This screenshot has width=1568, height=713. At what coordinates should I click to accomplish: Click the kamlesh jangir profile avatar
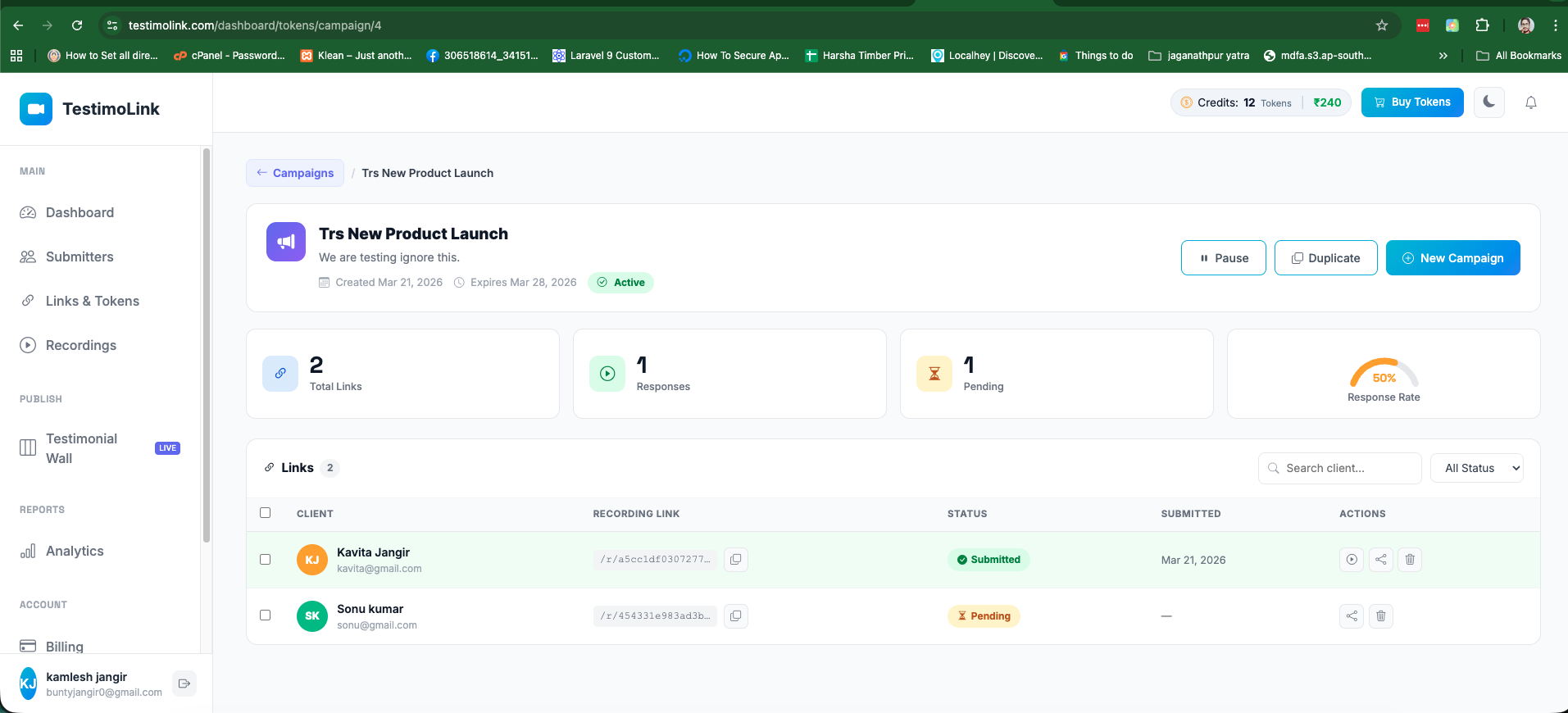click(29, 683)
